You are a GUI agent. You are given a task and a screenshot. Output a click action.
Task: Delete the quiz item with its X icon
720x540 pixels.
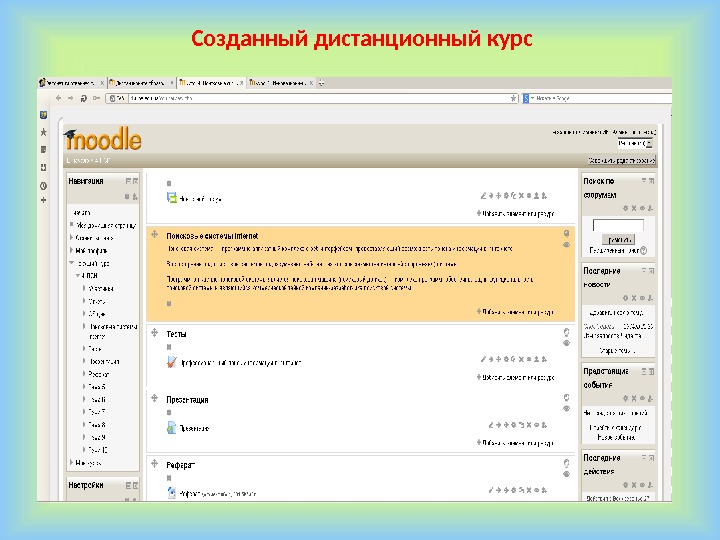pos(521,359)
